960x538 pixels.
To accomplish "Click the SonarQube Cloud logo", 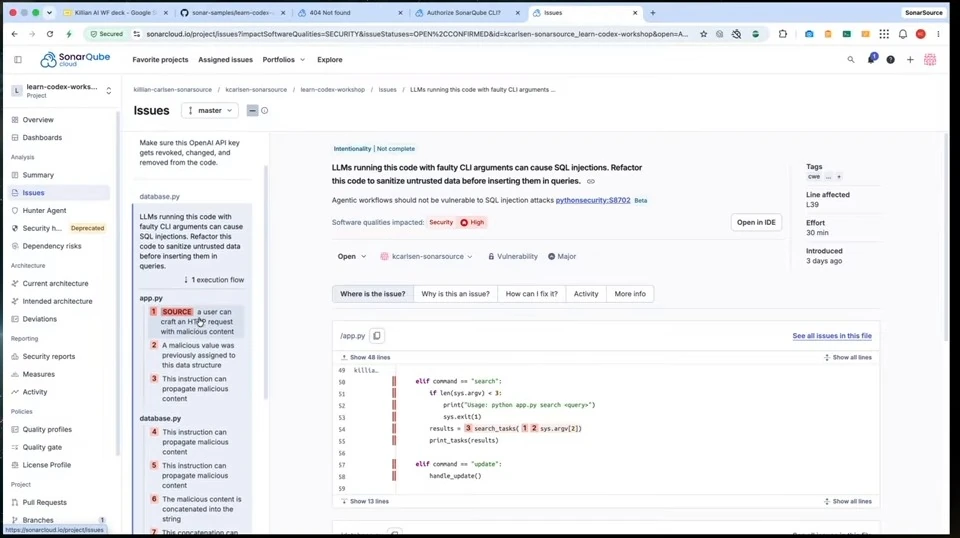I will [x=75, y=59].
